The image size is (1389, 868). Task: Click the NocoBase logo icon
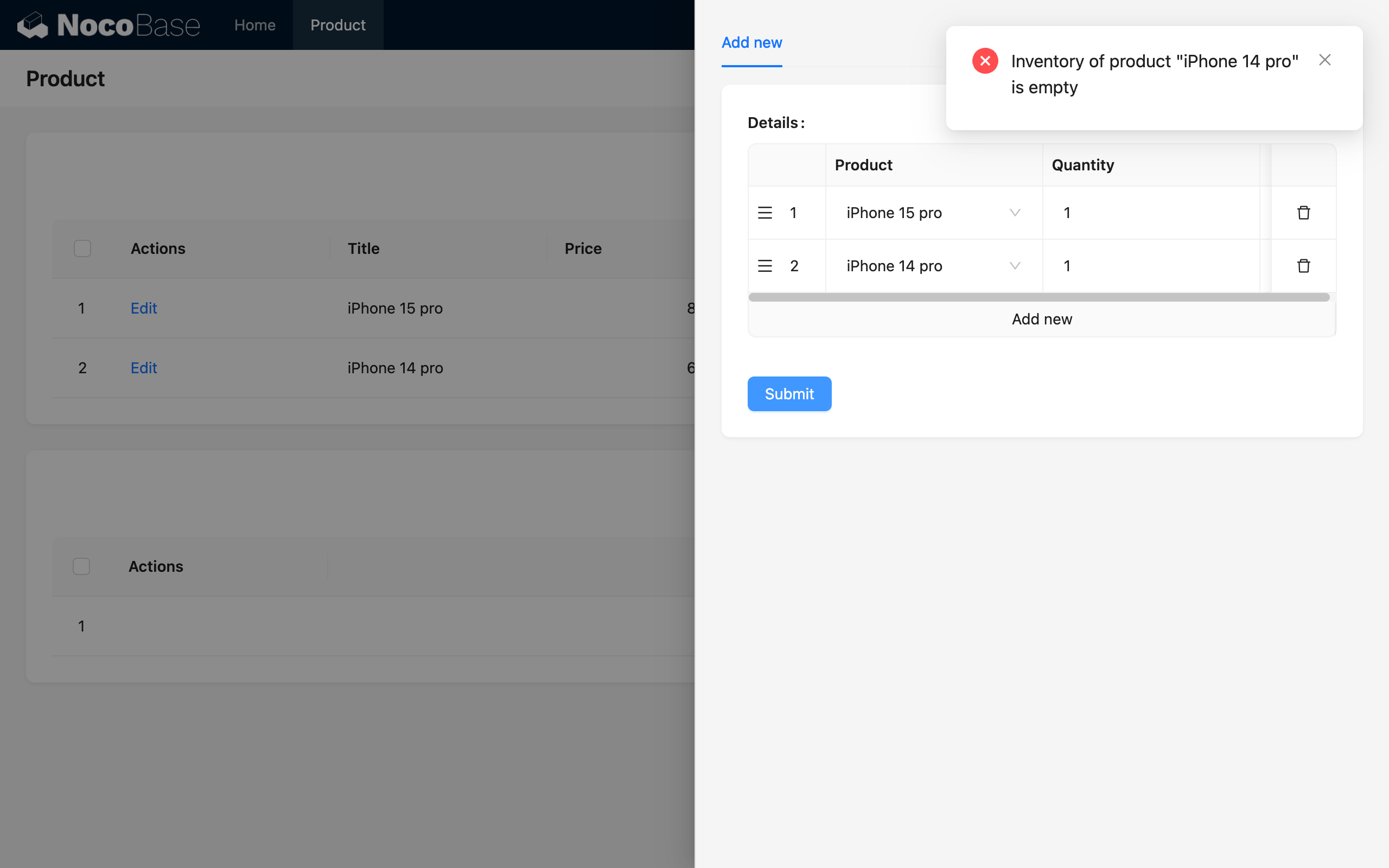[x=33, y=25]
